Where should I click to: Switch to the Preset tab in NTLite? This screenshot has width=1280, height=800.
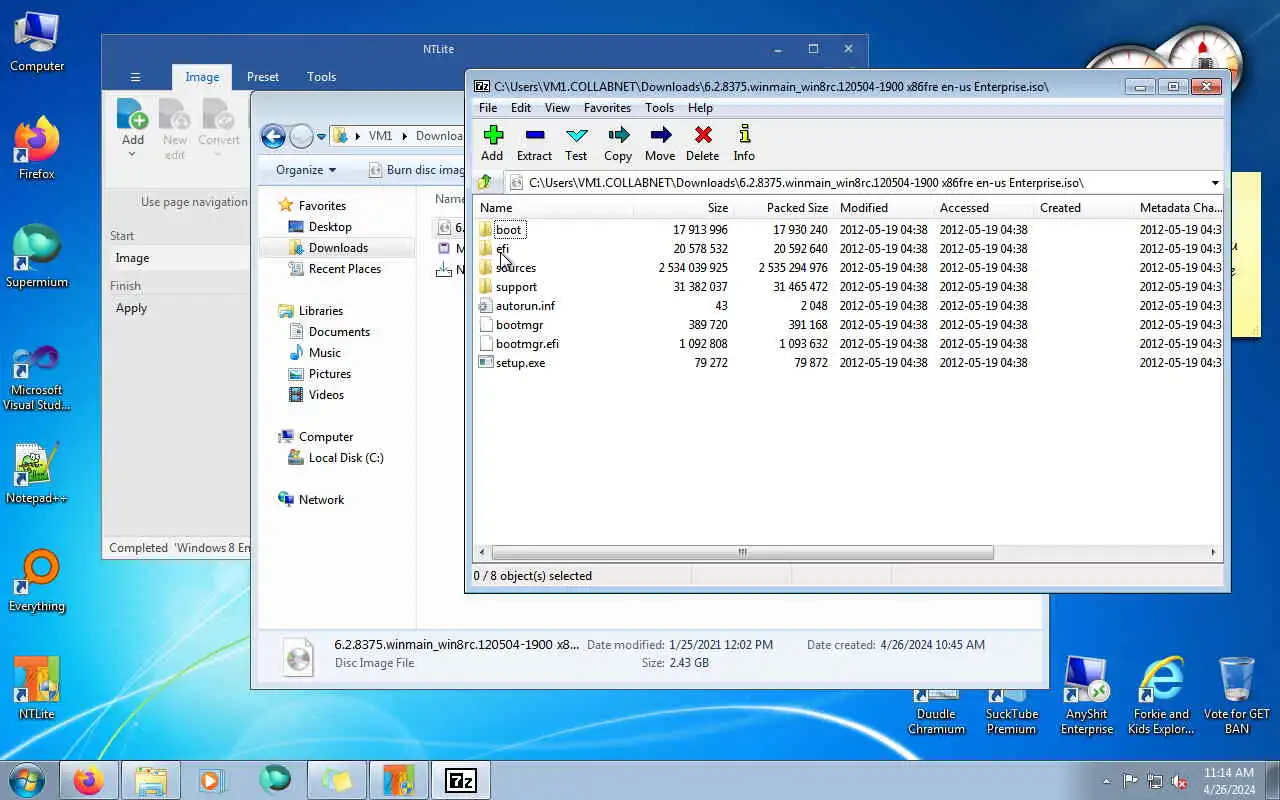pos(263,77)
